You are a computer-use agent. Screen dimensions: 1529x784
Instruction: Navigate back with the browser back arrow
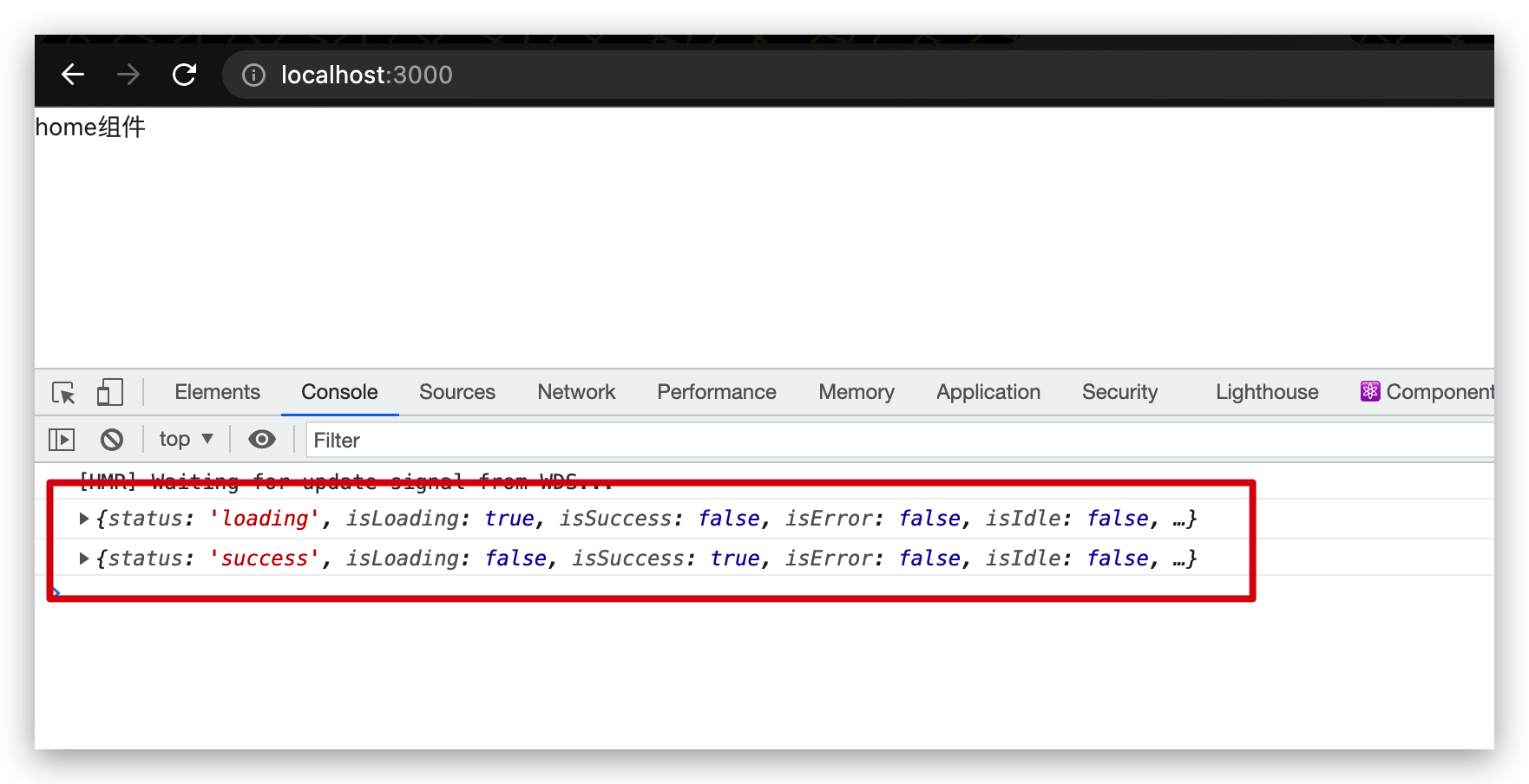pyautogui.click(x=72, y=75)
